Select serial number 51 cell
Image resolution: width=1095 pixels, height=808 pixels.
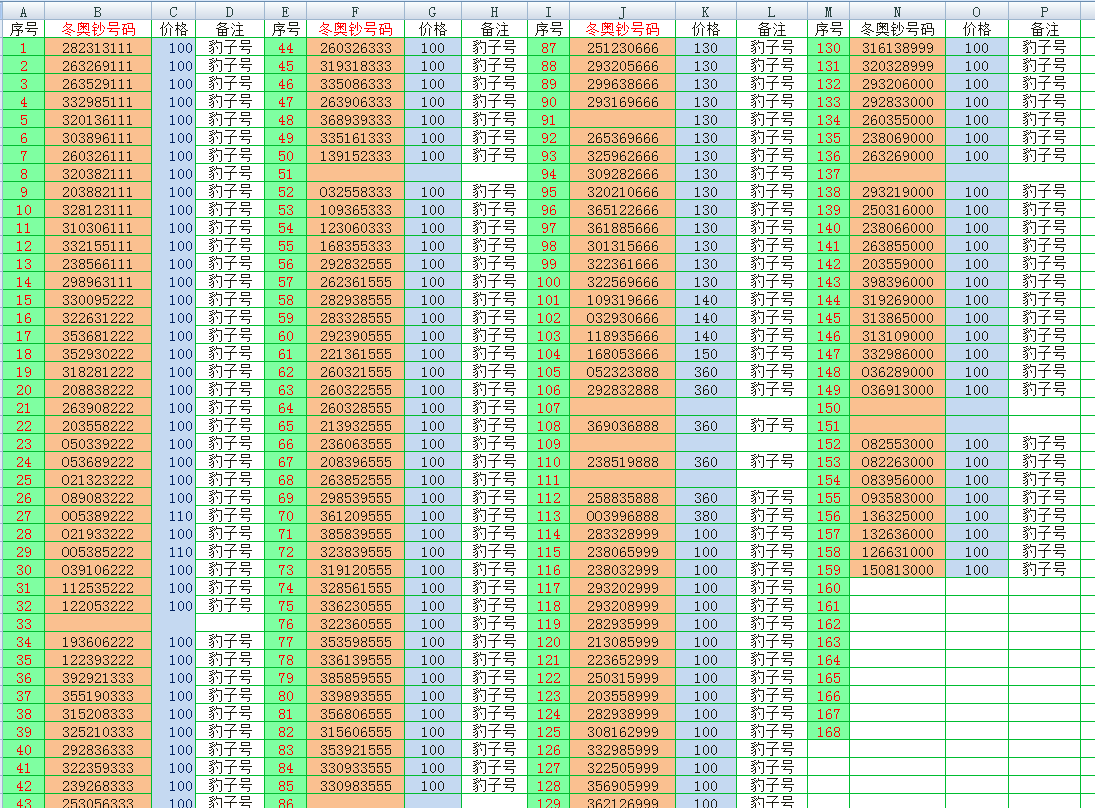pyautogui.click(x=285, y=174)
